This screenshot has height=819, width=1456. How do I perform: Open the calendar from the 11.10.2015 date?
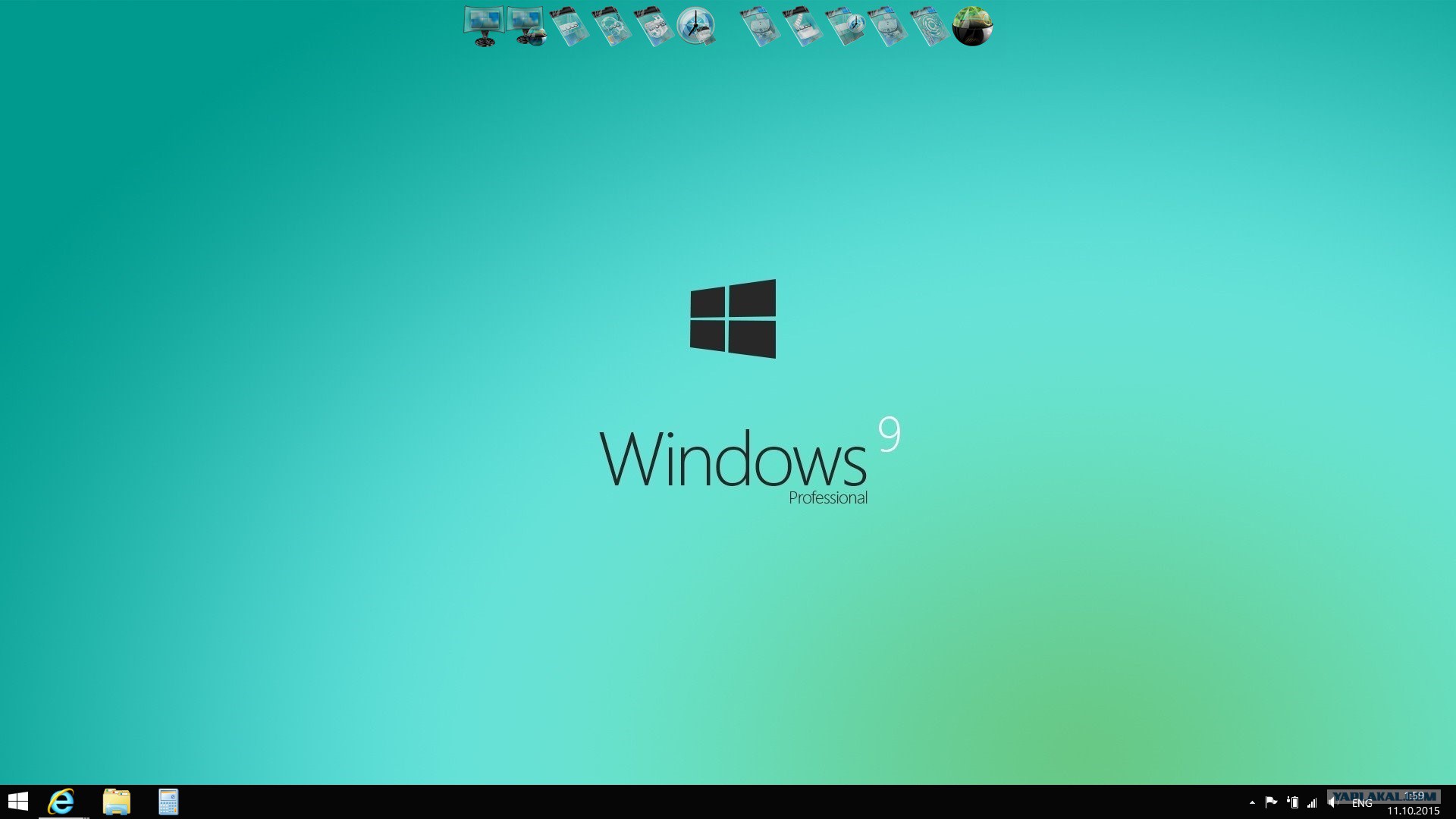(x=1414, y=811)
